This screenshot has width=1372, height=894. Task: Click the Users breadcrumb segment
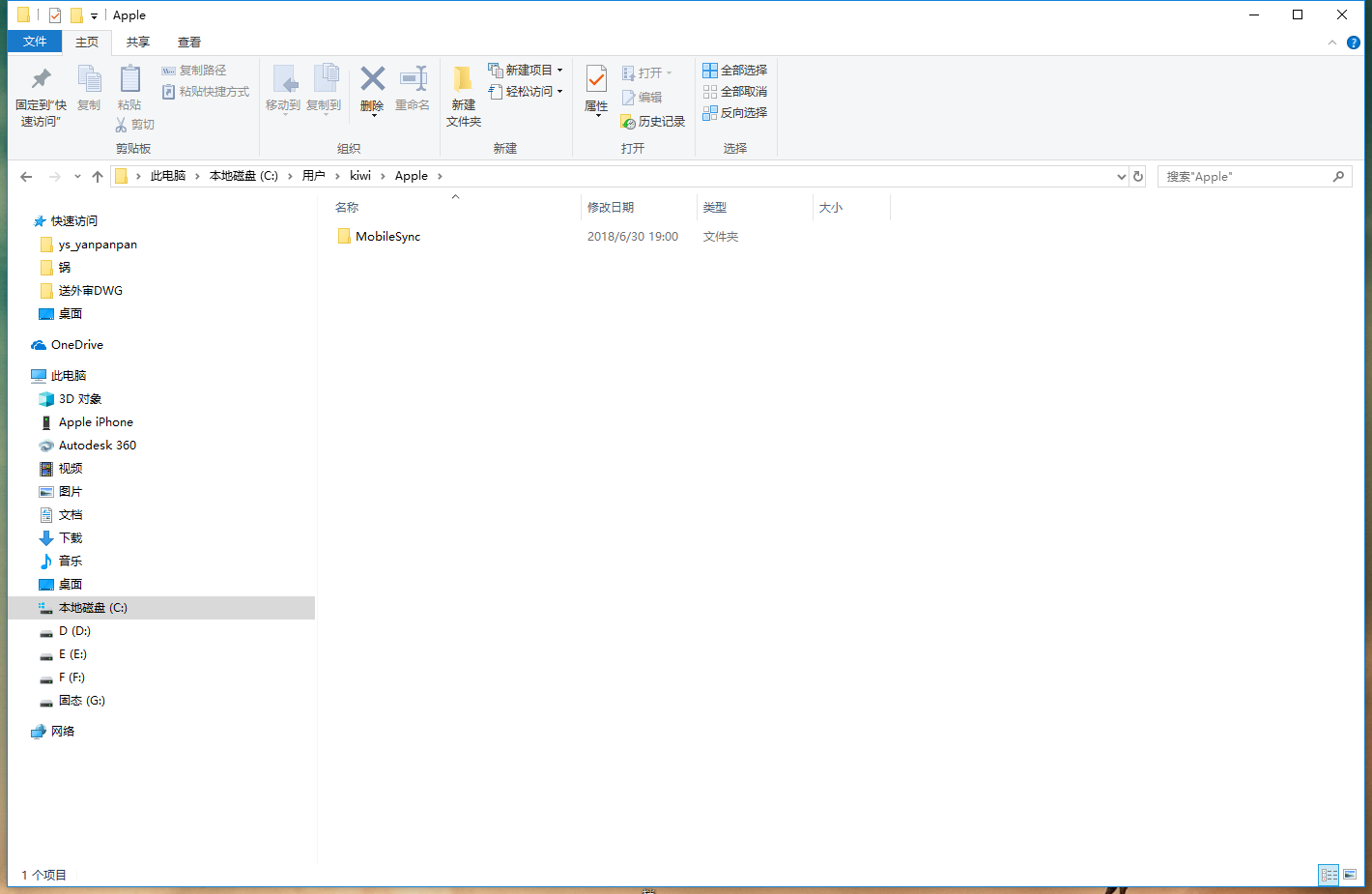pyautogui.click(x=314, y=176)
